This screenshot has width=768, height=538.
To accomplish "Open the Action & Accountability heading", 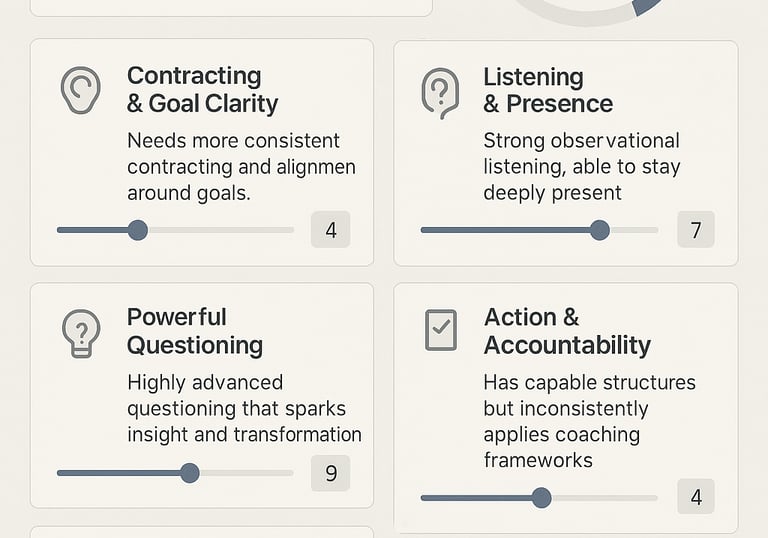I will 566,331.
